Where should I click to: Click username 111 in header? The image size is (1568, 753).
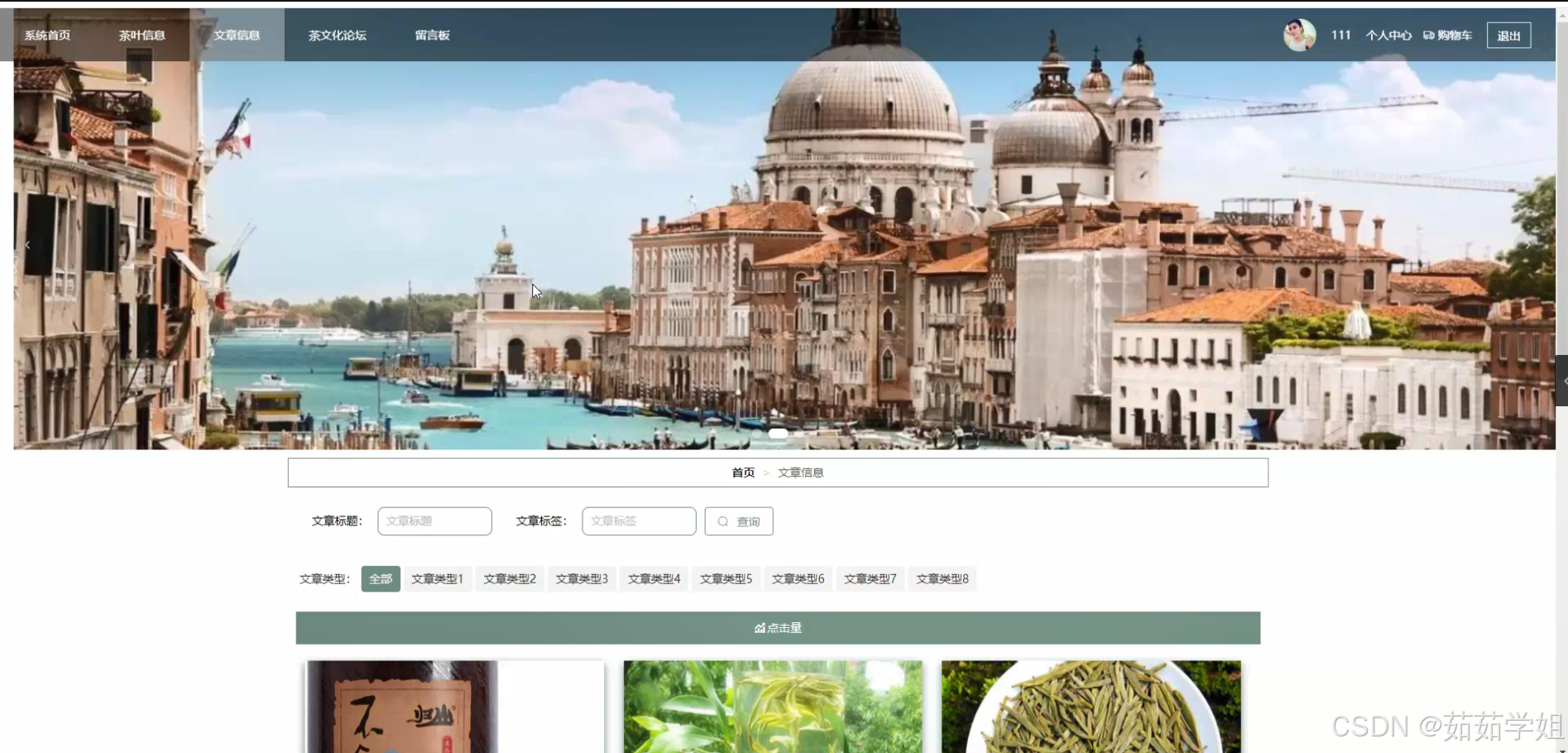tap(1340, 35)
